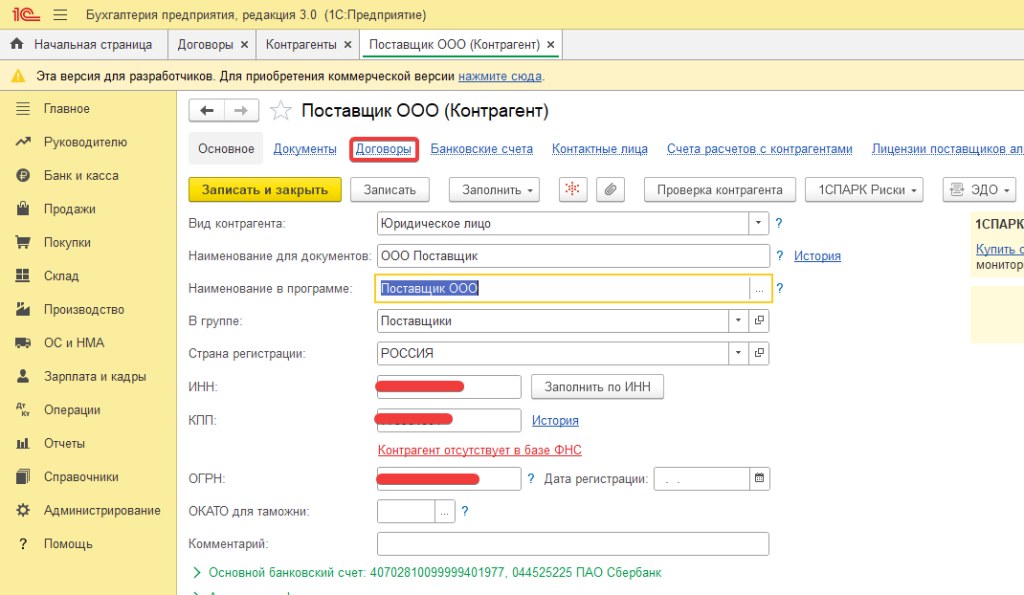Click the paperclip attached files icon
This screenshot has width=1024, height=595.
click(610, 189)
